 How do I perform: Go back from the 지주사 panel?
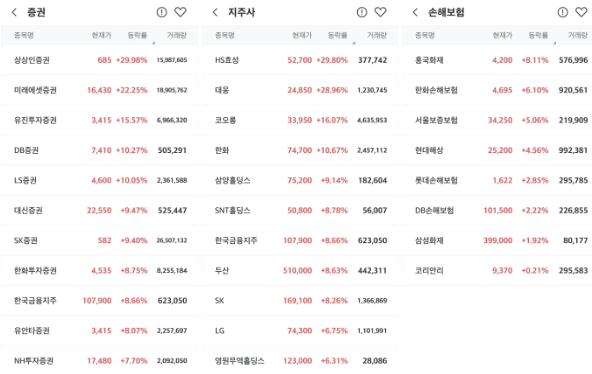(215, 12)
